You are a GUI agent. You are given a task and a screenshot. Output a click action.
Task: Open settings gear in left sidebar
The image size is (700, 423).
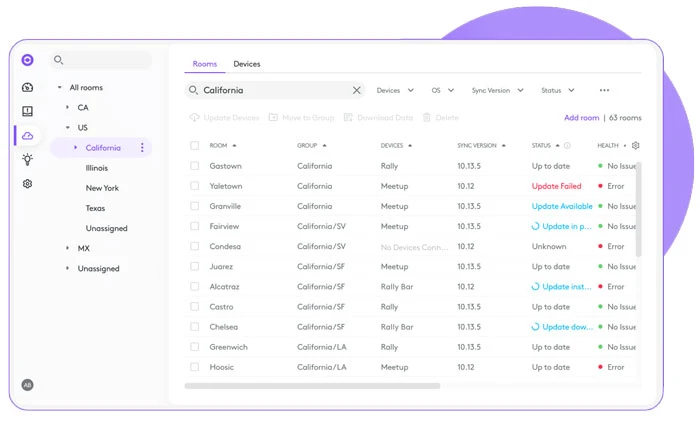27,184
